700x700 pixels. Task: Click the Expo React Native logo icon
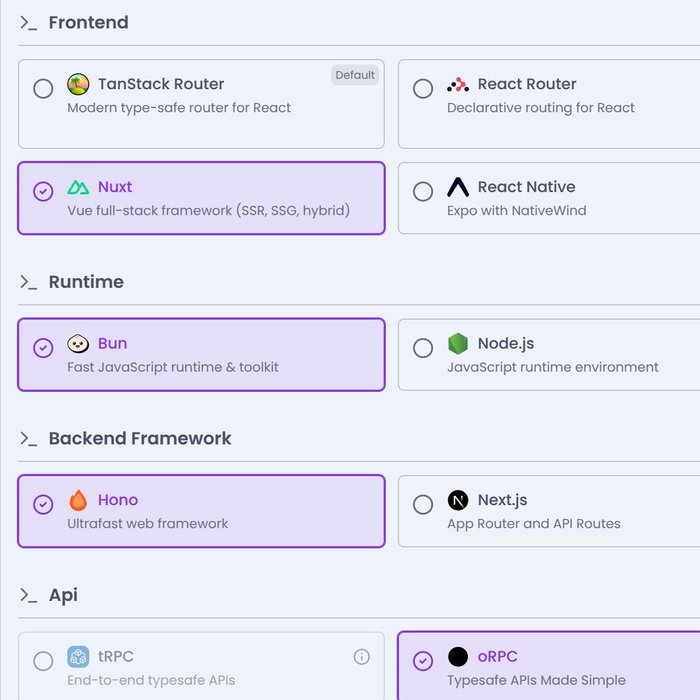(x=458, y=187)
